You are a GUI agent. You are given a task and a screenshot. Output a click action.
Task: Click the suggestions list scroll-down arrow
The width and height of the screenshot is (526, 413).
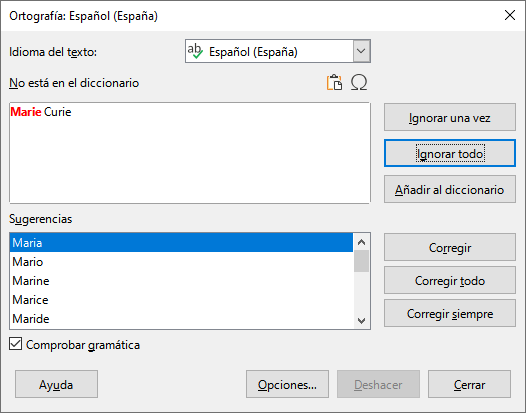point(361,320)
